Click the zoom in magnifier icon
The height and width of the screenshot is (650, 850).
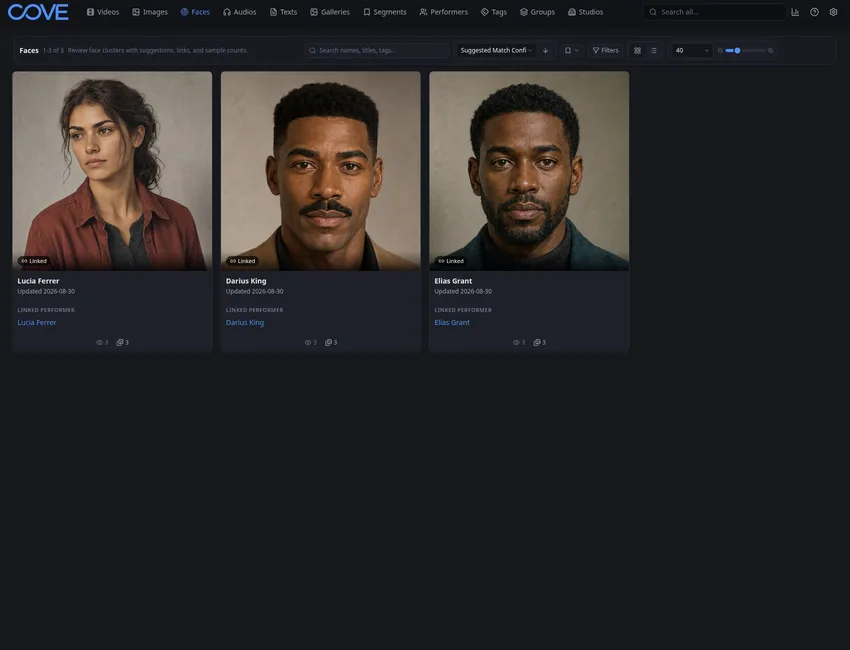click(x=770, y=50)
